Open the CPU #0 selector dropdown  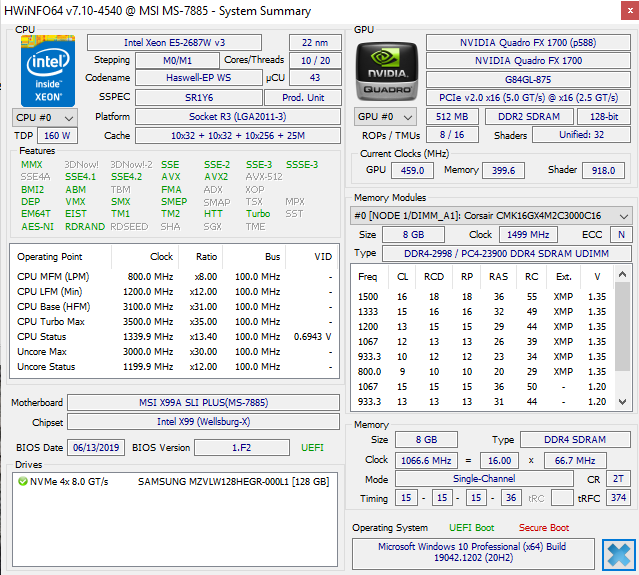(x=45, y=118)
